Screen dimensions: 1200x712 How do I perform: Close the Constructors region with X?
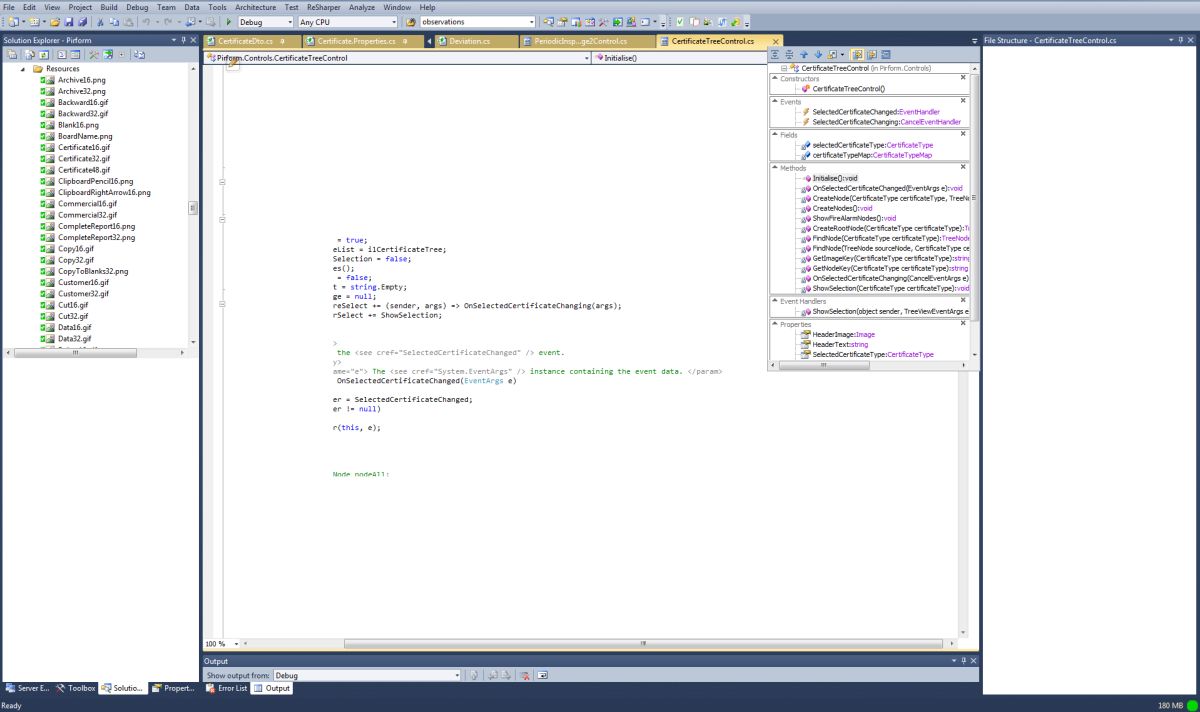coord(963,77)
